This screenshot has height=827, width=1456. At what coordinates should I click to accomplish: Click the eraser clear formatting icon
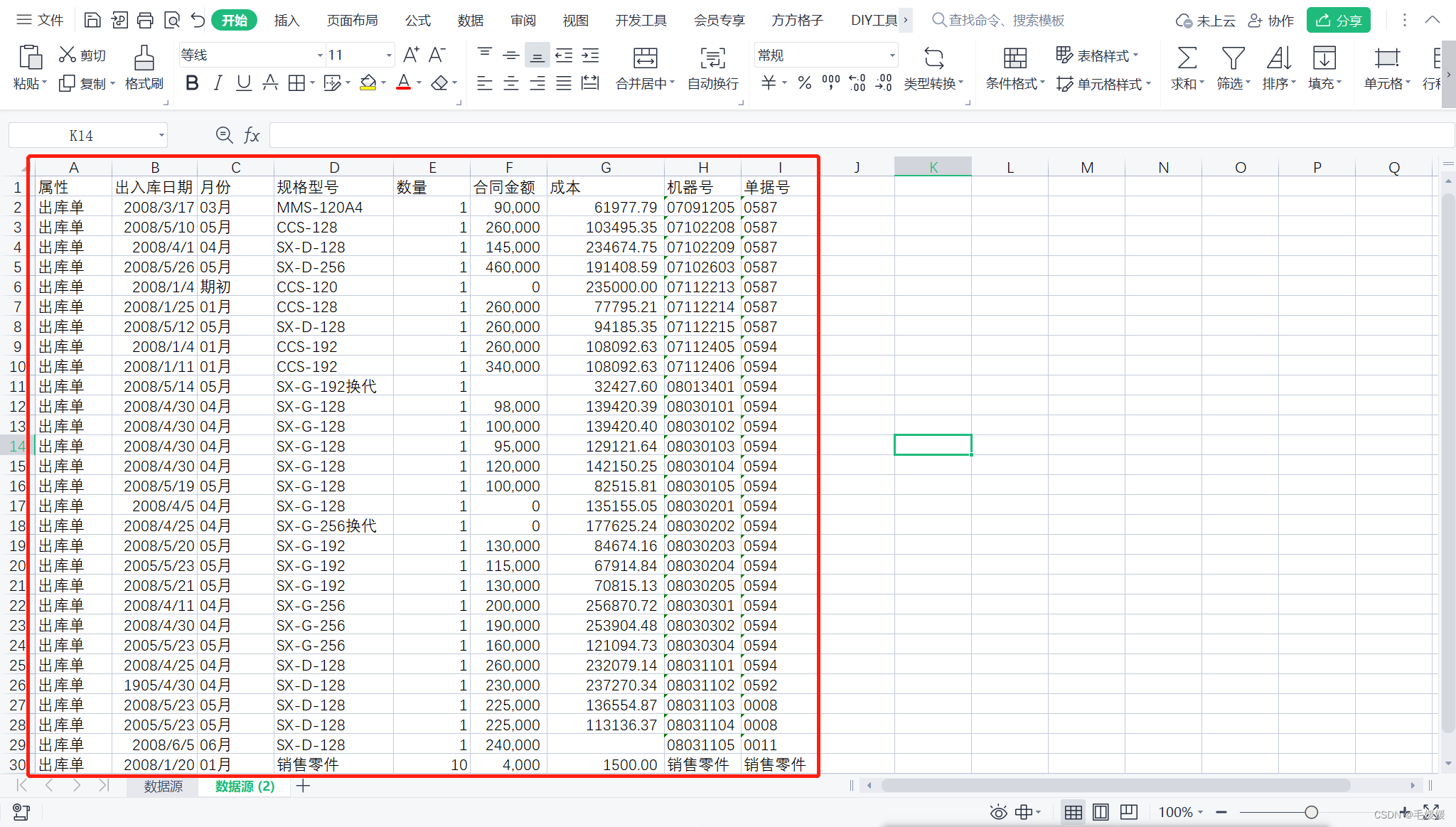tap(439, 83)
